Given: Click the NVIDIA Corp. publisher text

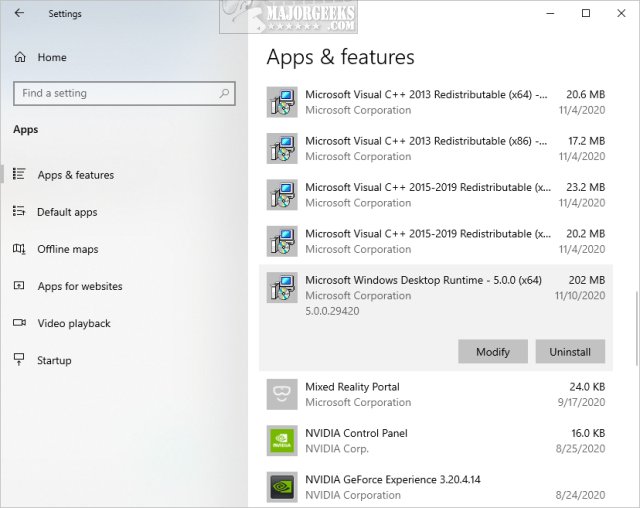Looking at the screenshot, I should pos(337,449).
